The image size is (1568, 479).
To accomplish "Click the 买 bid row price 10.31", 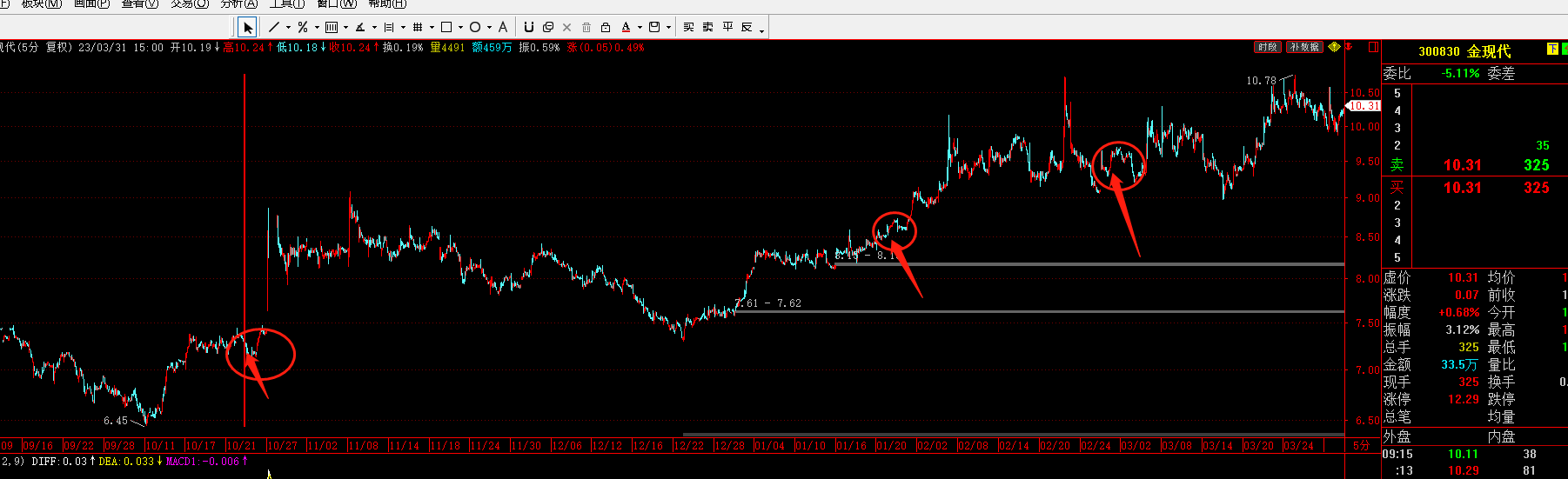I will tap(1462, 188).
